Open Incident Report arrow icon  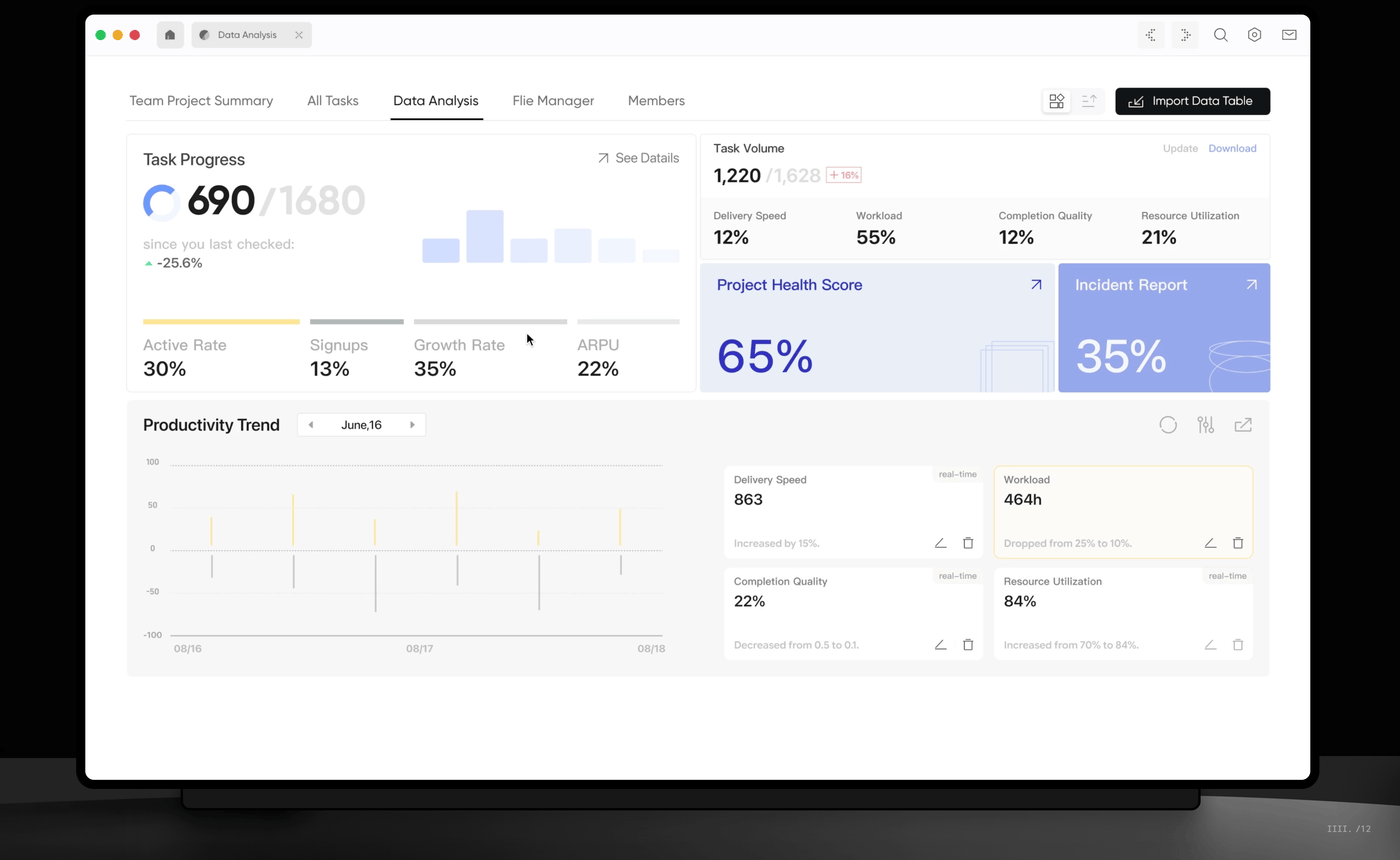(x=1251, y=285)
